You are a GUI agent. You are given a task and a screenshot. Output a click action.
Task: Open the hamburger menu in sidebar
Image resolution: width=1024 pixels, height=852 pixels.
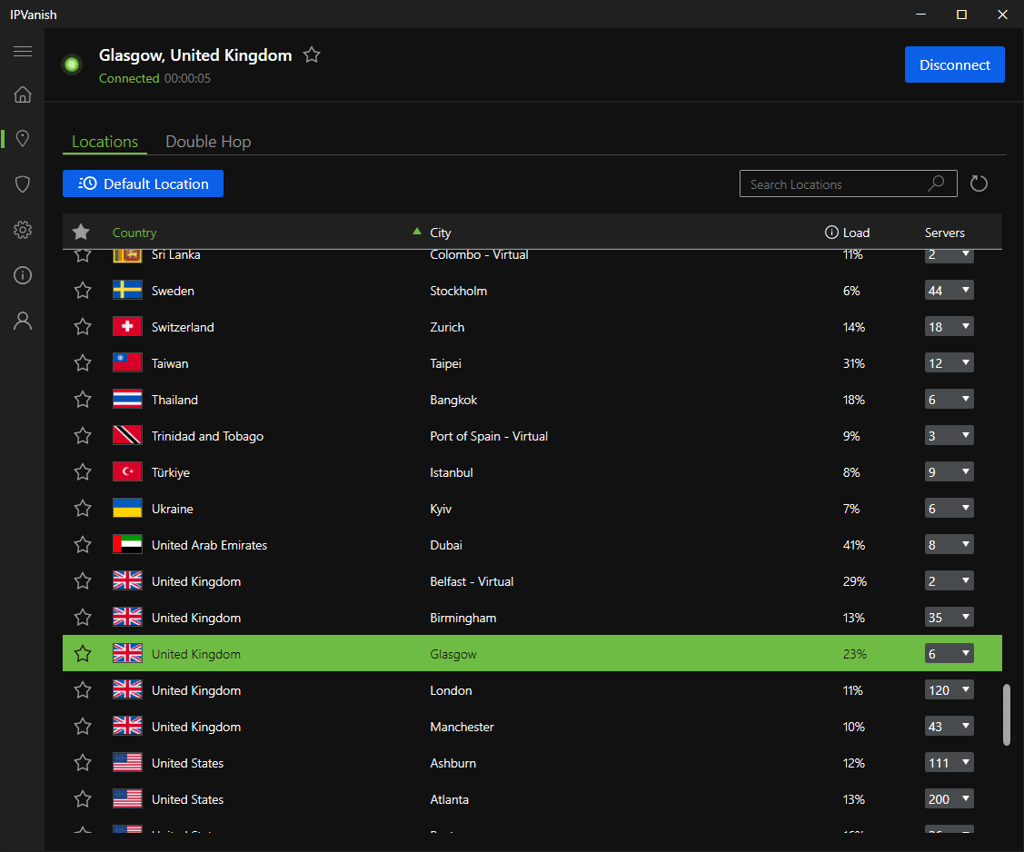tap(23, 51)
